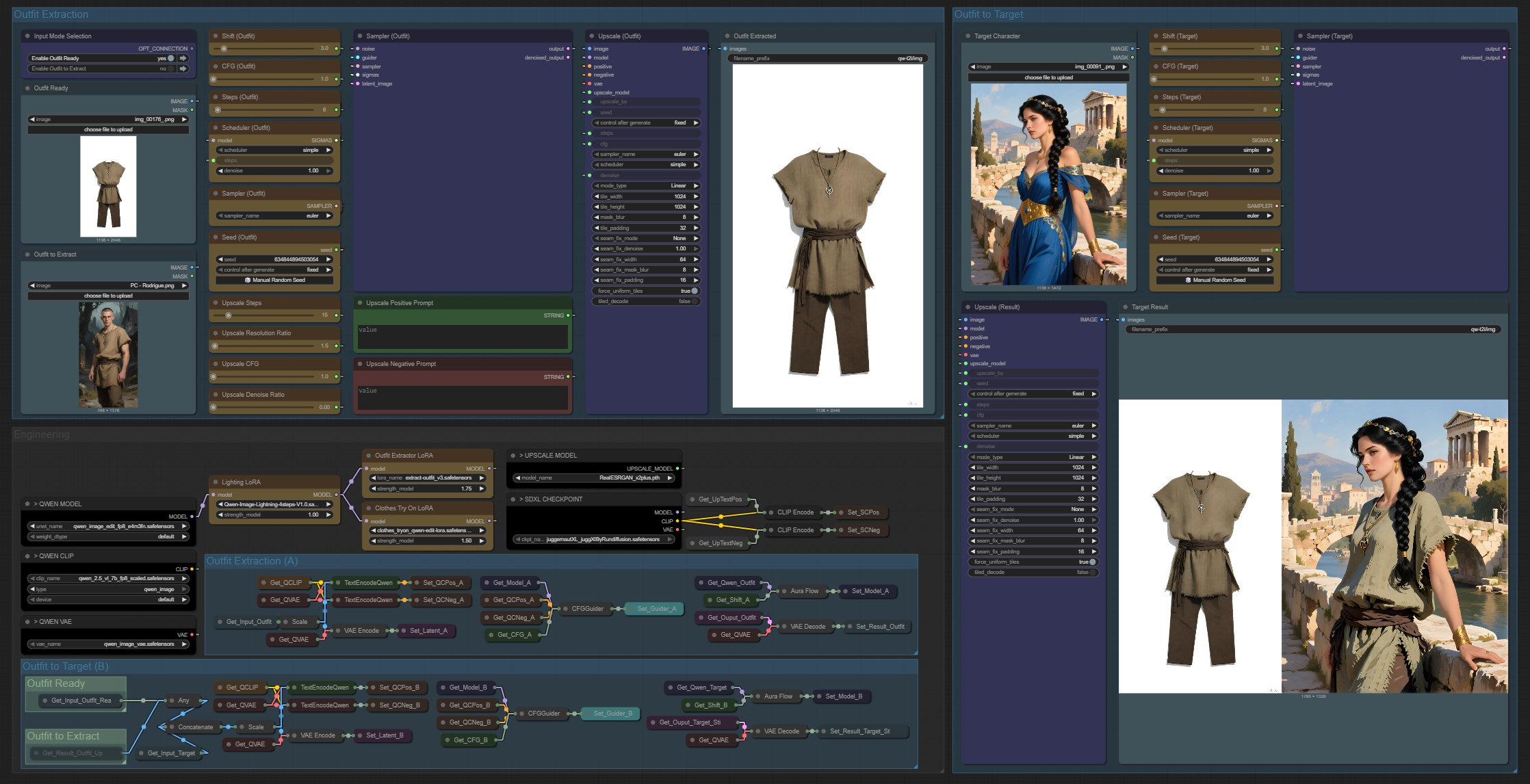Click decrease arrow on tile_width in Upscale (Outfit)

596,196
